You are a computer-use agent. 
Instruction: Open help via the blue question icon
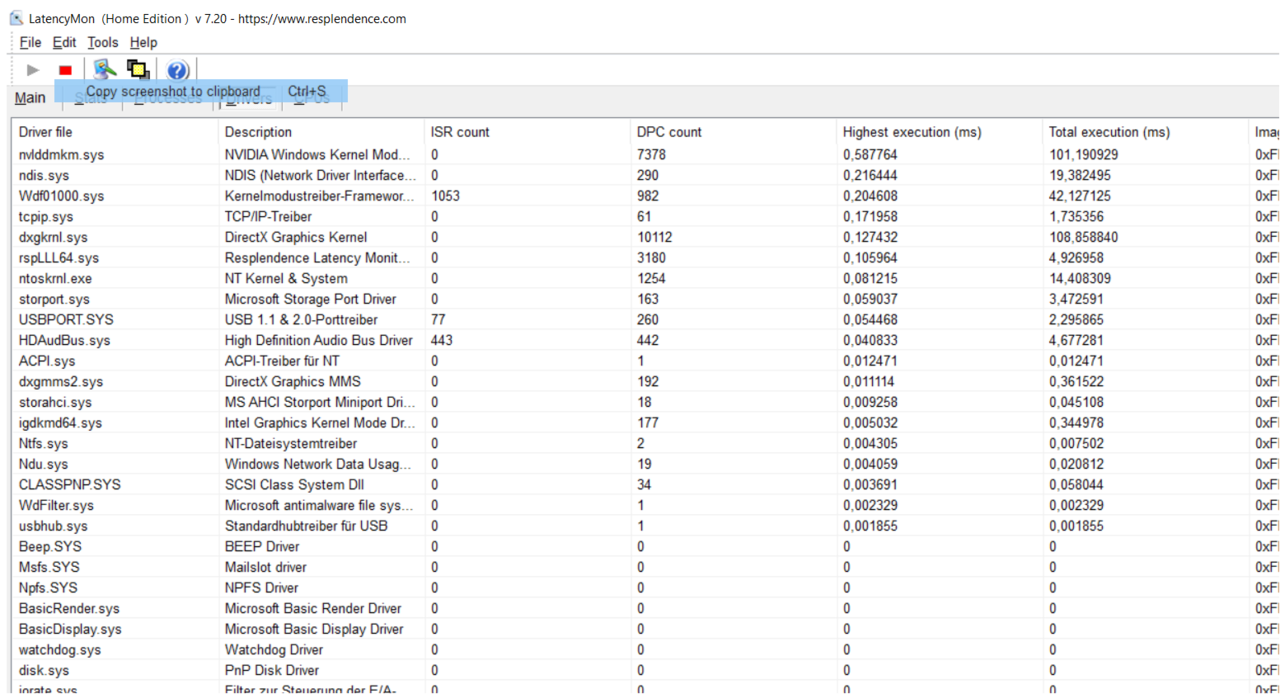[177, 70]
